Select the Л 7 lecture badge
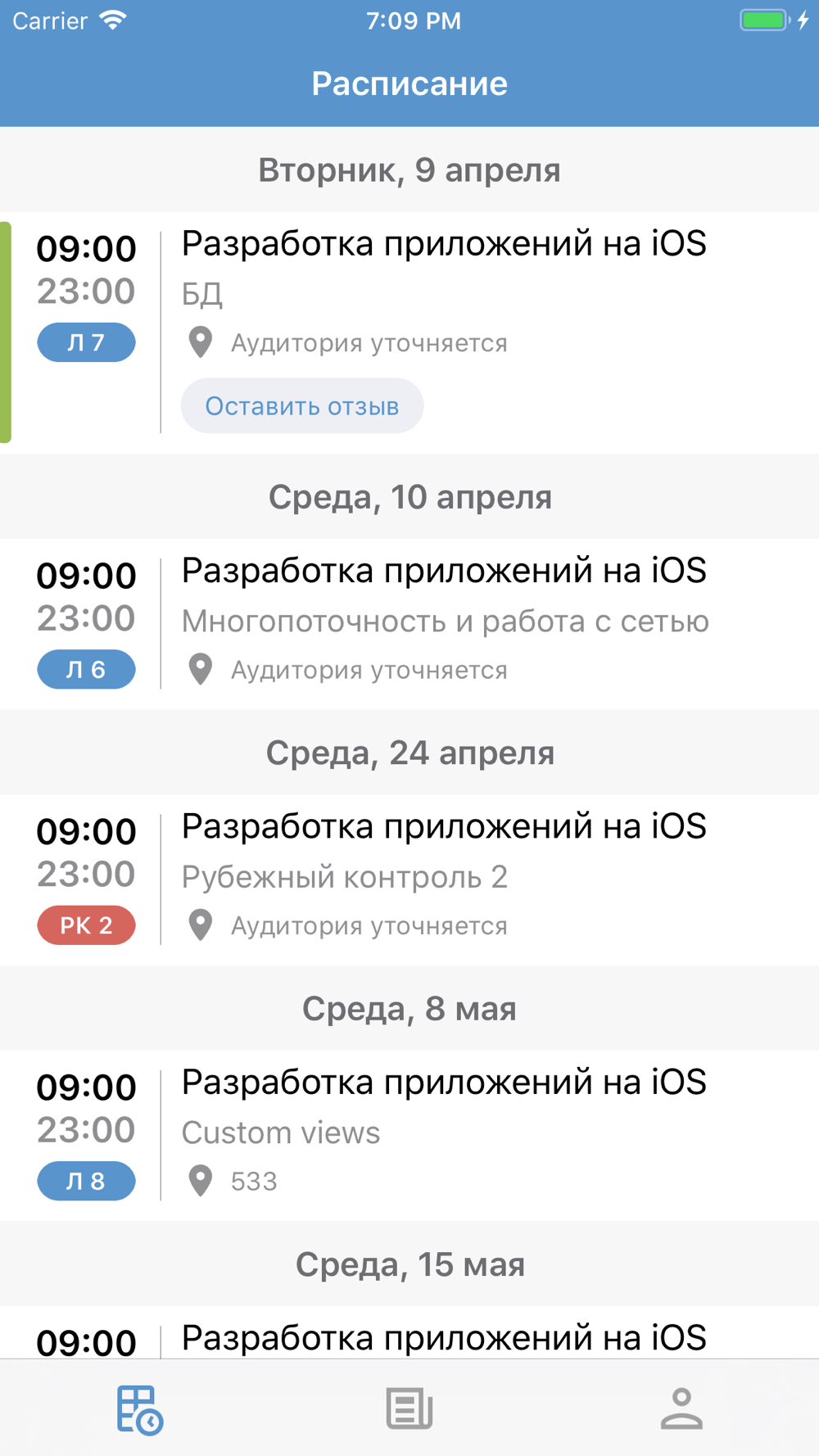819x1456 pixels. [86, 342]
